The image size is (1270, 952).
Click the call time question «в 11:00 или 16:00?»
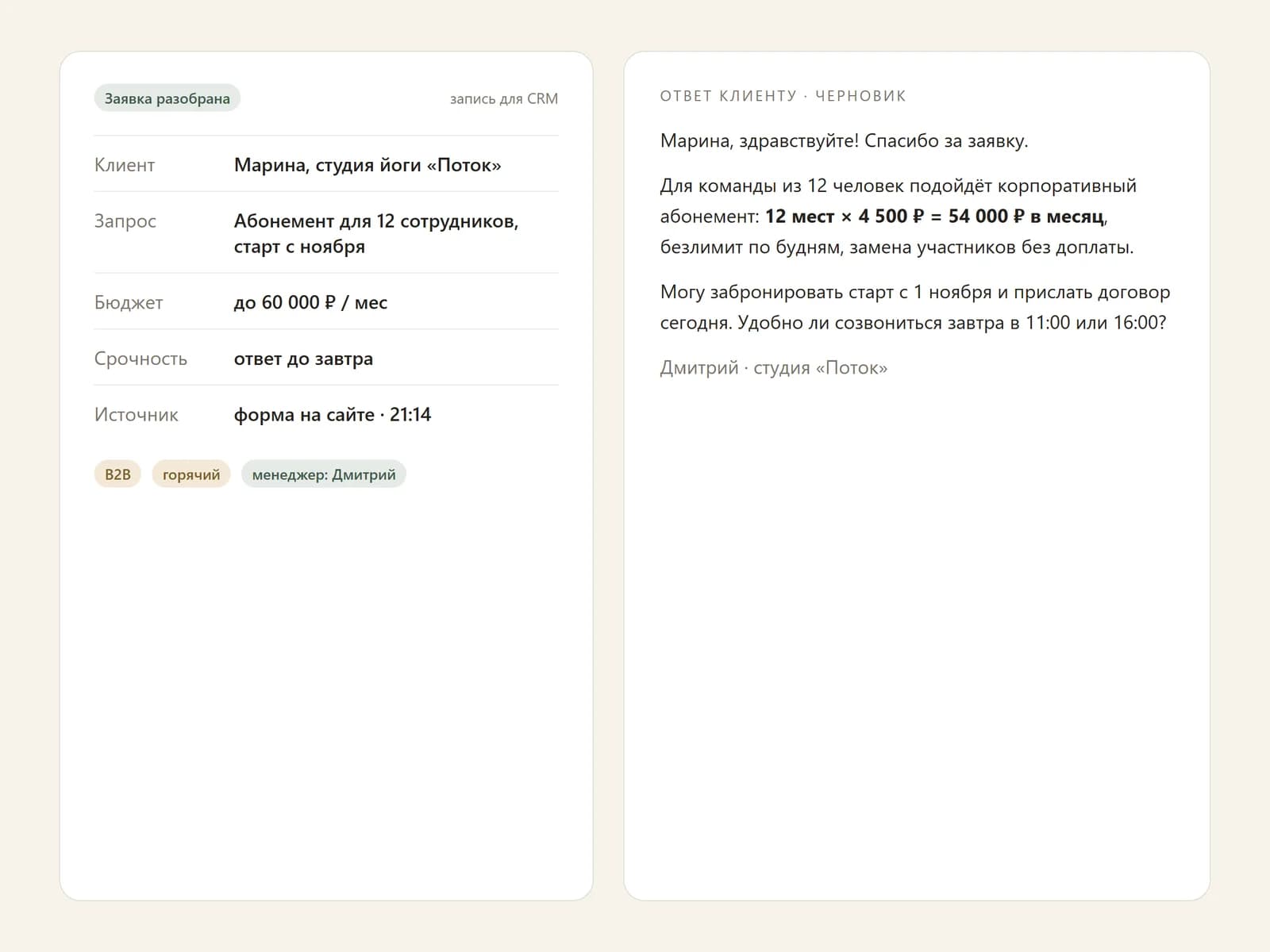tap(1088, 323)
